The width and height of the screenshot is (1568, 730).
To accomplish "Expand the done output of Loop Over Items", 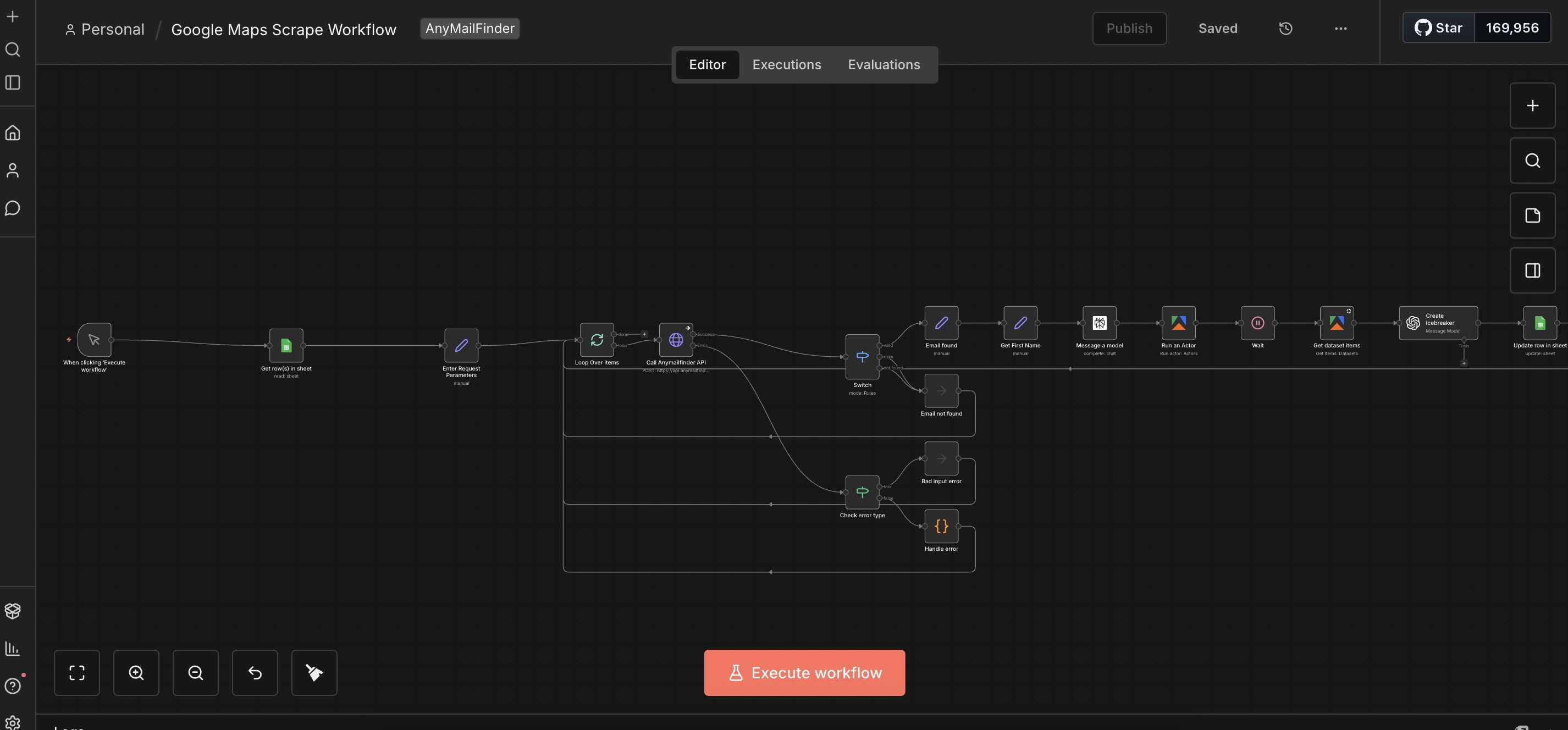I will coord(644,334).
